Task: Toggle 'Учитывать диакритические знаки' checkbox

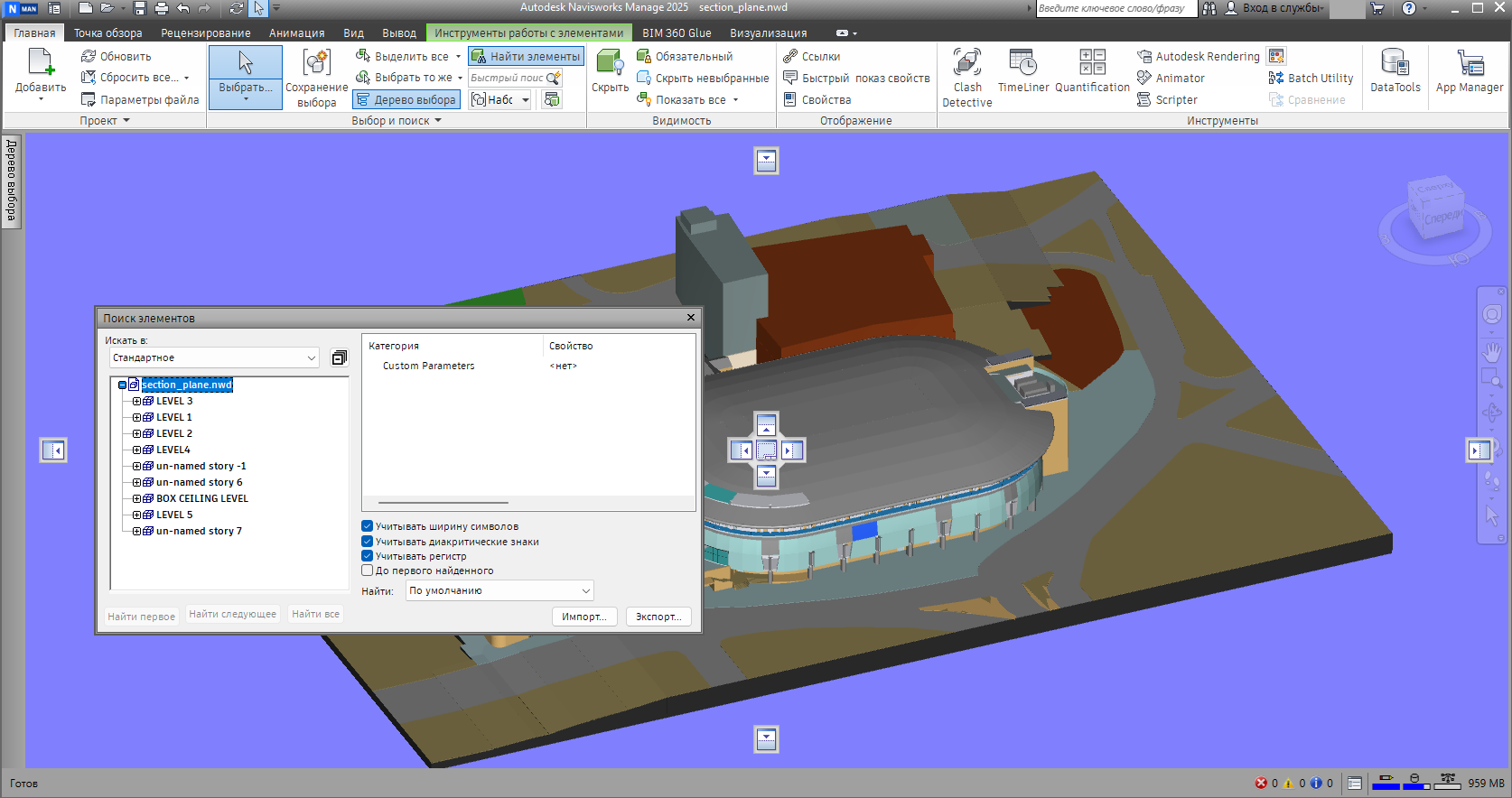Action: pos(368,542)
